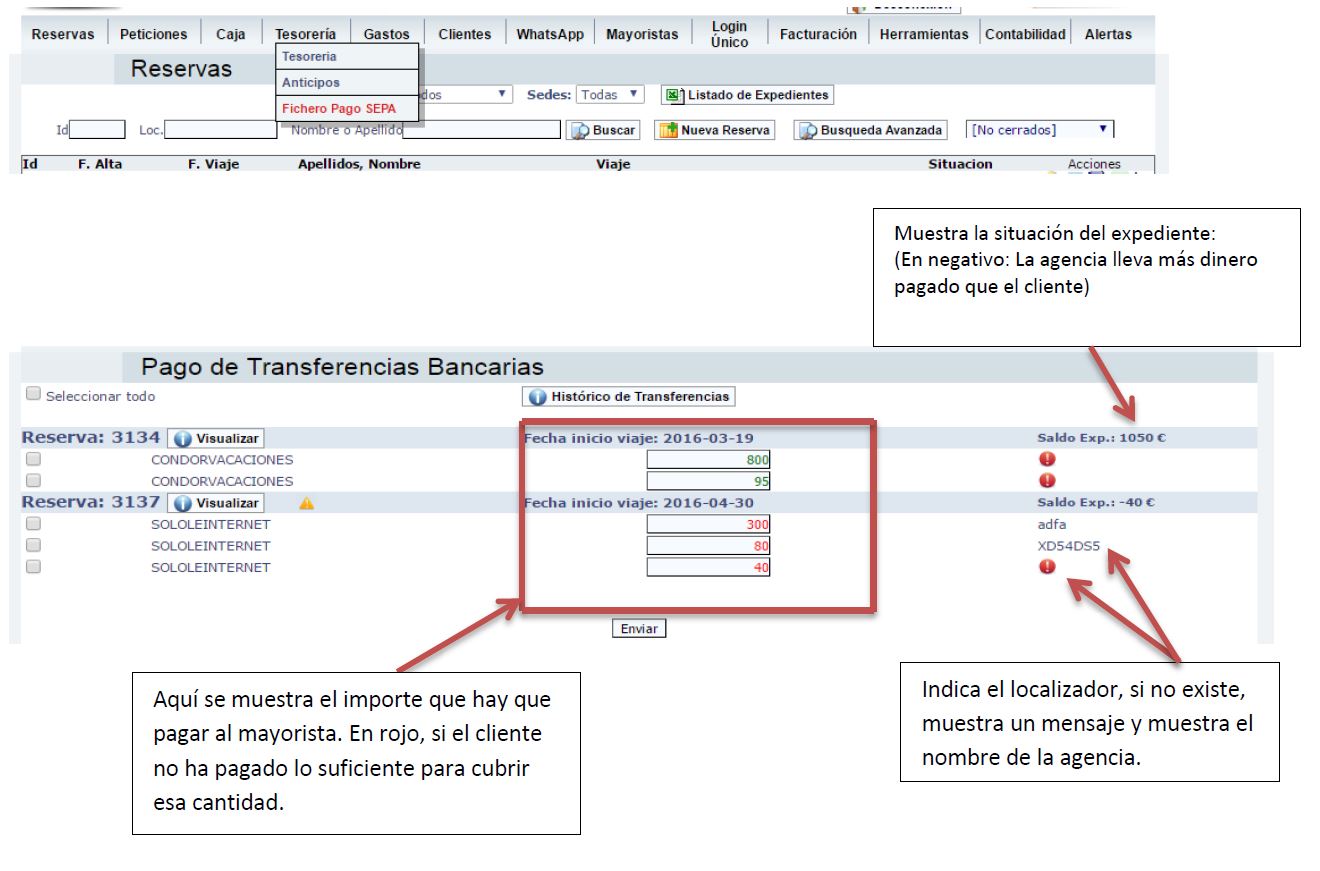This screenshot has width=1320, height=871.
Task: Click the Histórico de Transferencias button
Action: coord(629,397)
